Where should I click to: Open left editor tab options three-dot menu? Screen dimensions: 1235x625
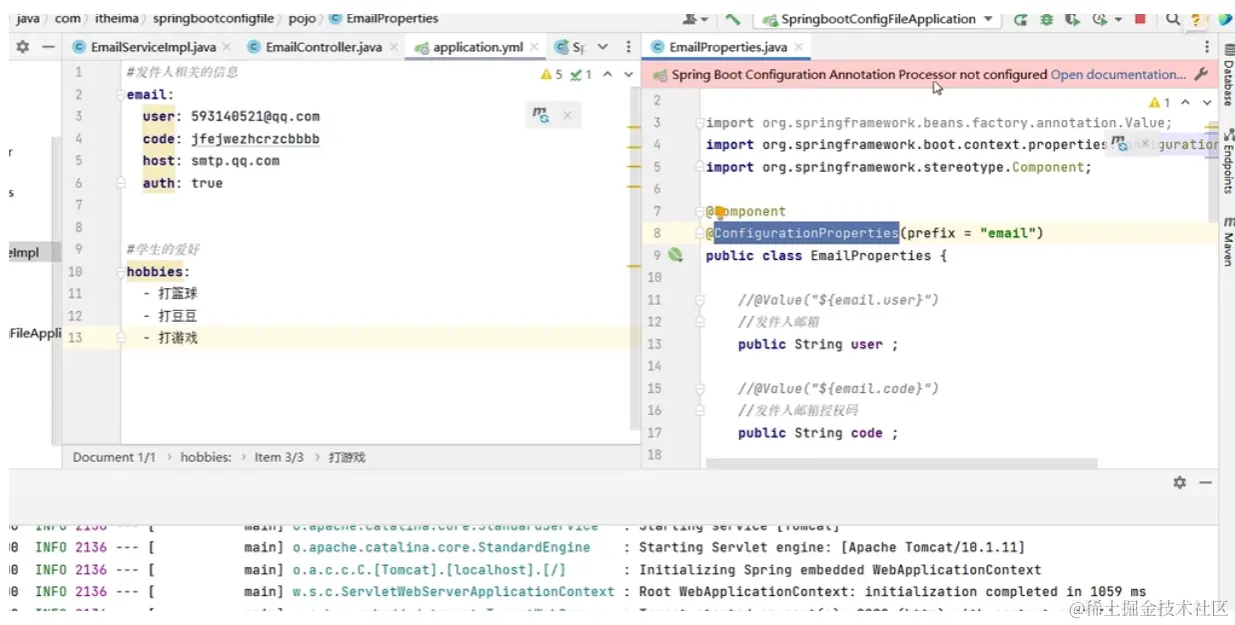pos(628,47)
